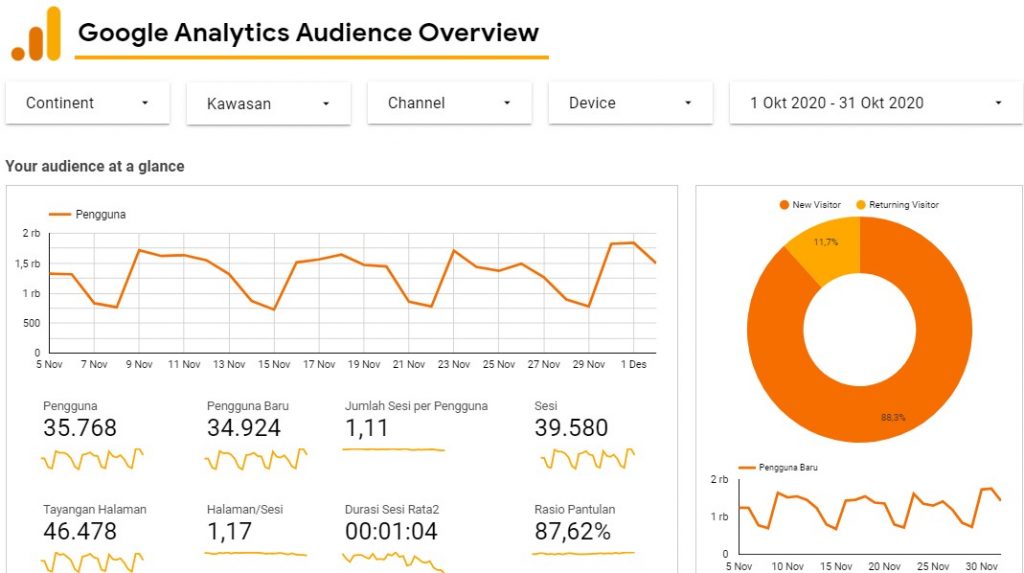Click the Pengguna Baru value 34.924
1024x573 pixels.
click(244, 428)
